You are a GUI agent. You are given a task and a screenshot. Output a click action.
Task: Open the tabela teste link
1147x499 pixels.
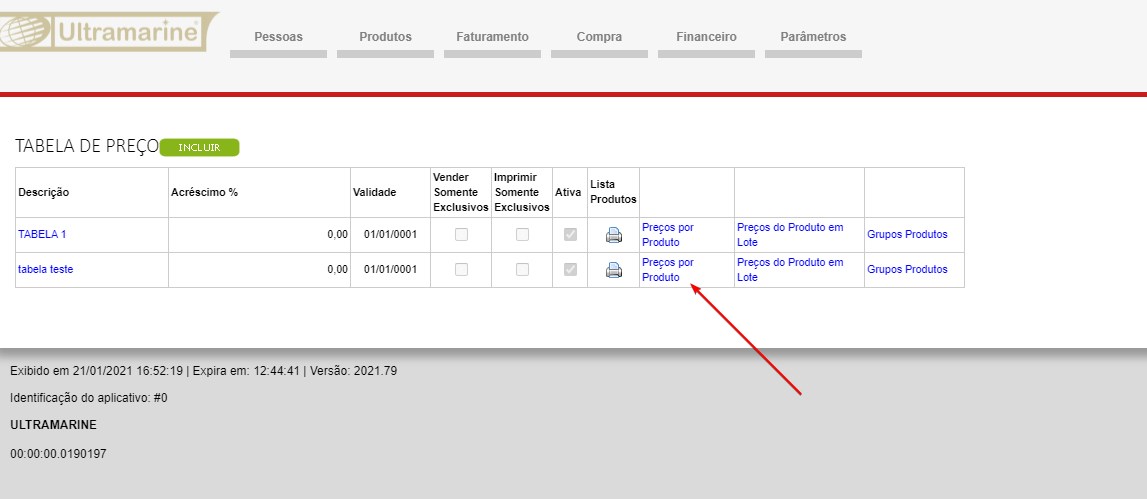45,269
